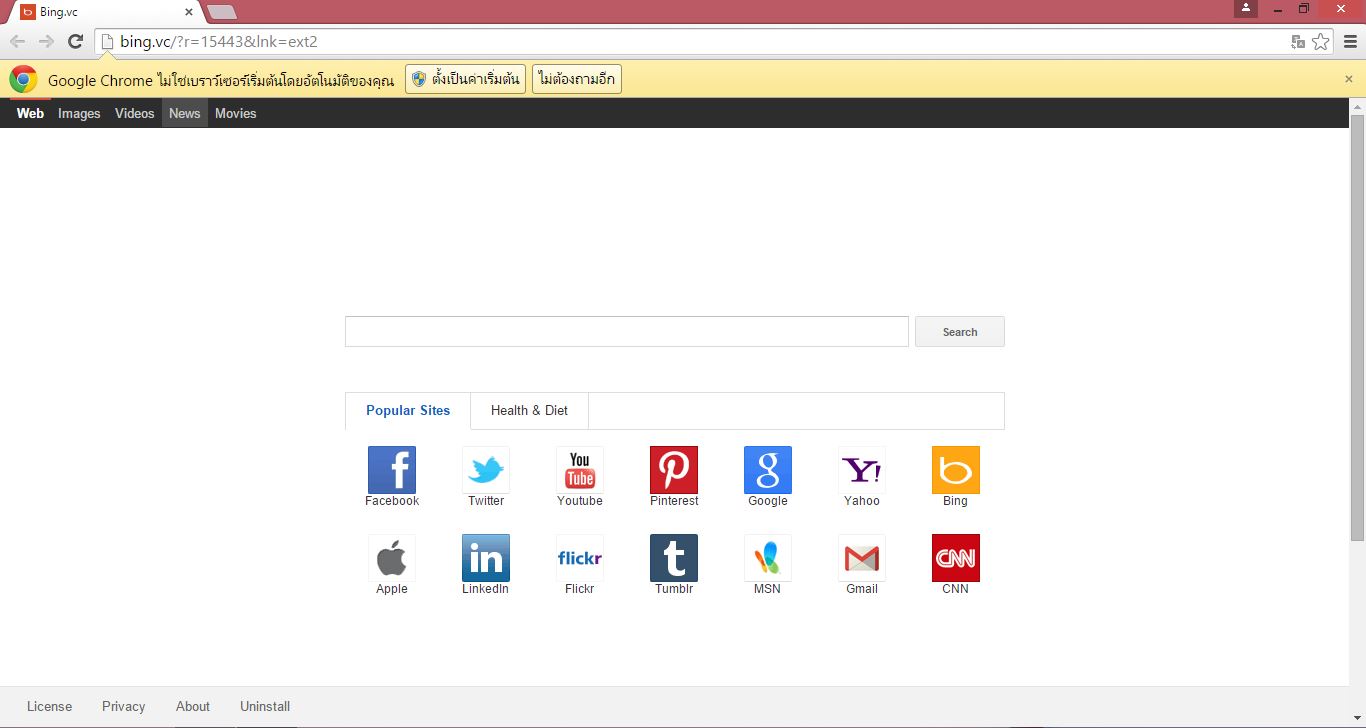The image size is (1366, 728).
Task: Click the Chrome user profile button
Action: pos(1246,8)
